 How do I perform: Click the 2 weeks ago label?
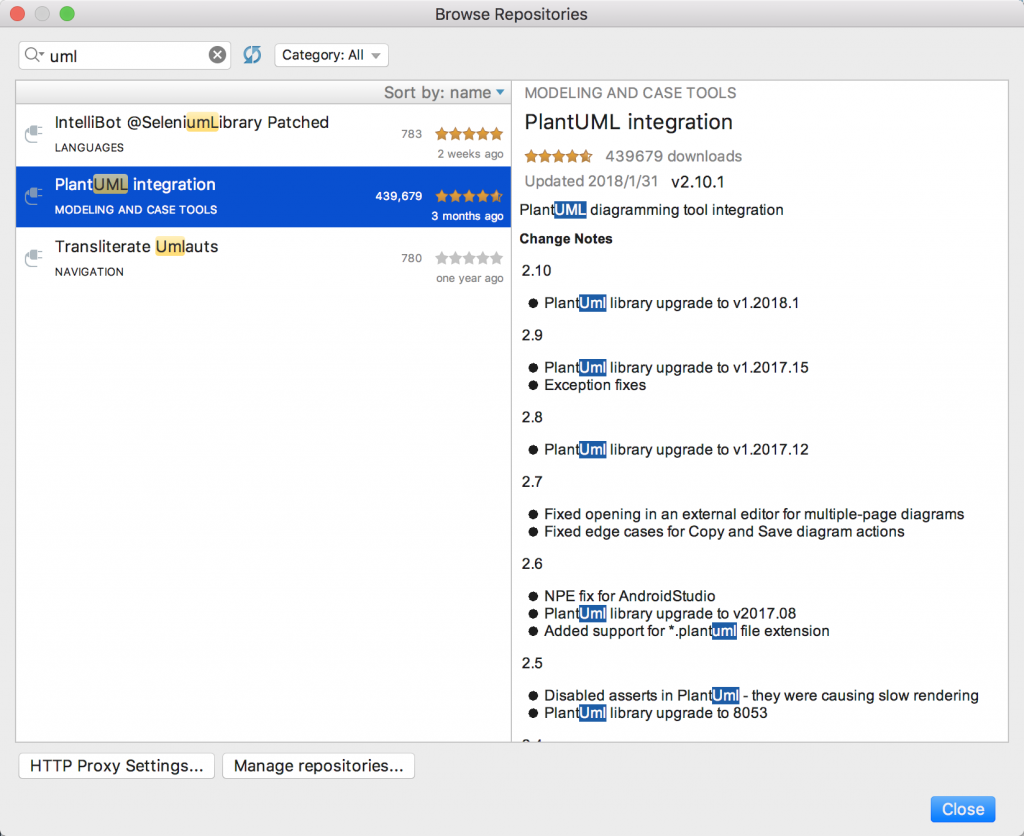coord(470,154)
